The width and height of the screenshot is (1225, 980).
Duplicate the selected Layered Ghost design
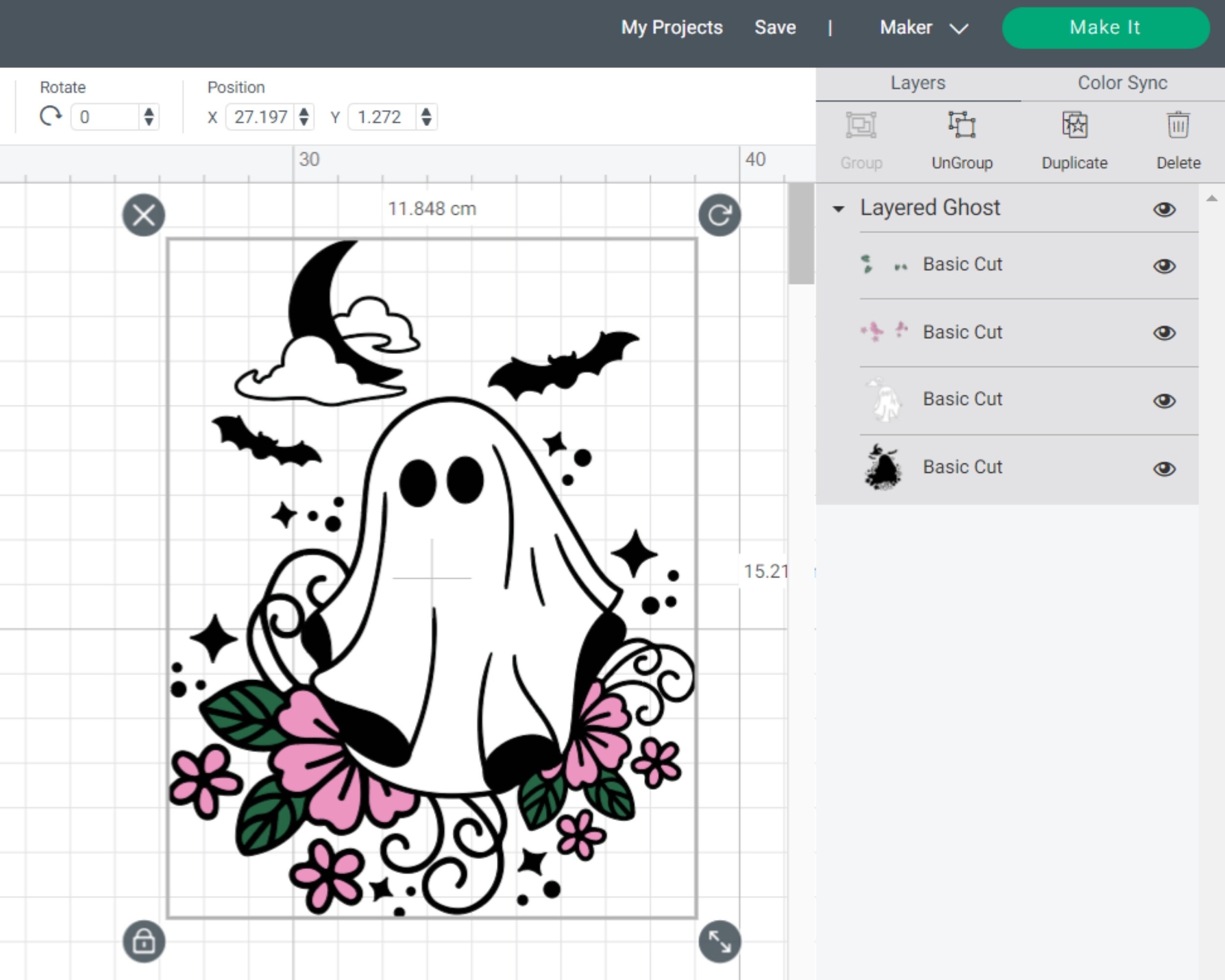1074,125
